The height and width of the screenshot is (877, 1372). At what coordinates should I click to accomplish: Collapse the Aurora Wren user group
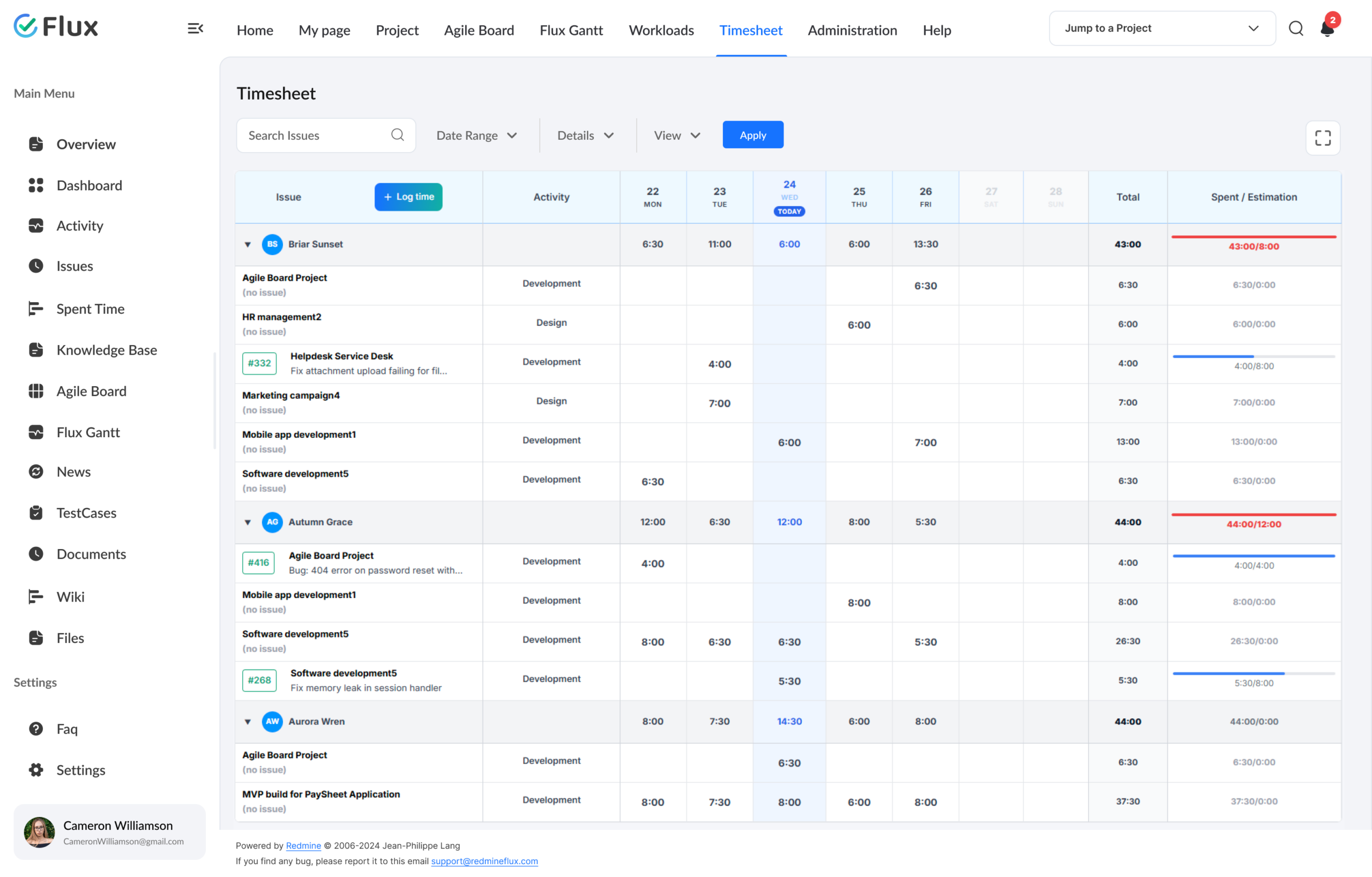coord(247,722)
